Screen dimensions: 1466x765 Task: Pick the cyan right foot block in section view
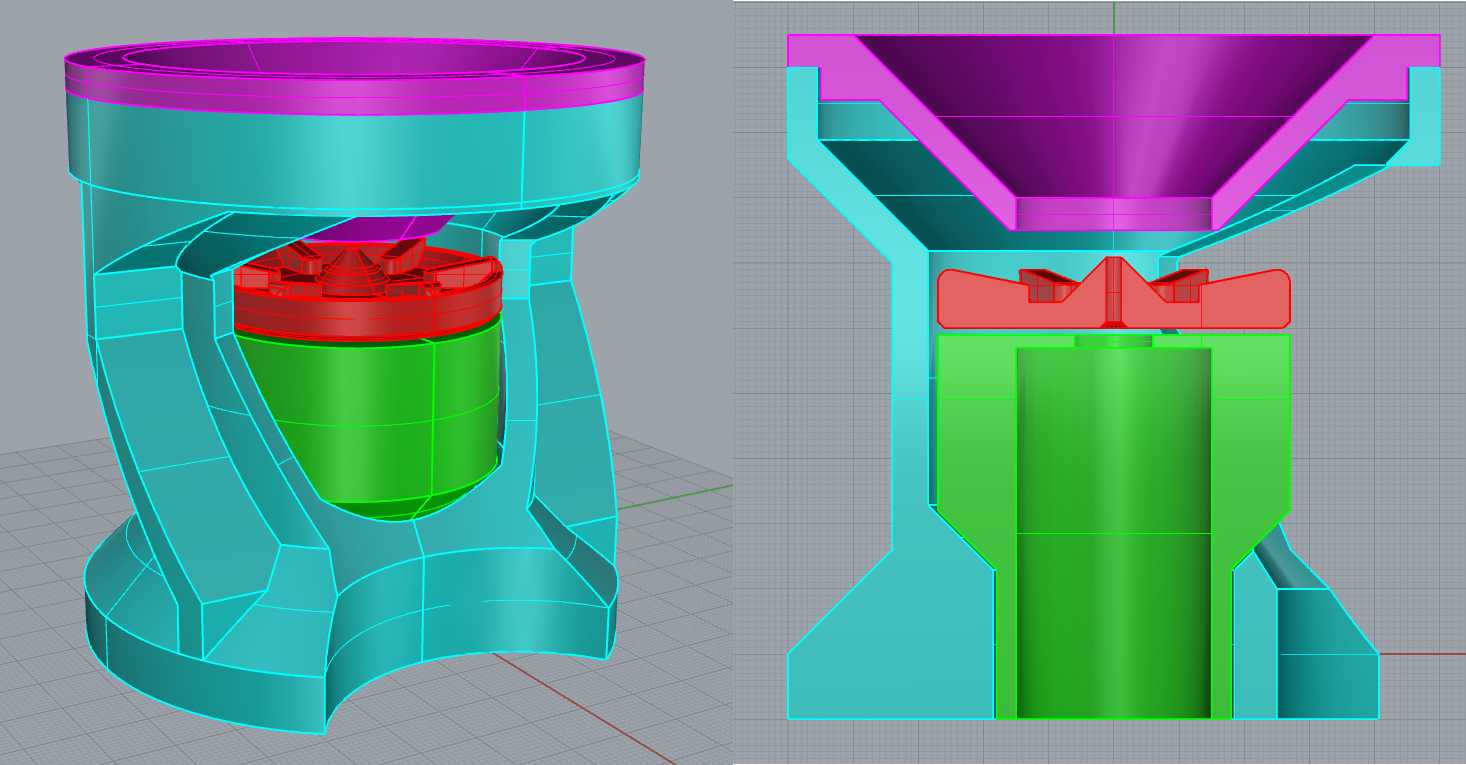tap(1327, 655)
